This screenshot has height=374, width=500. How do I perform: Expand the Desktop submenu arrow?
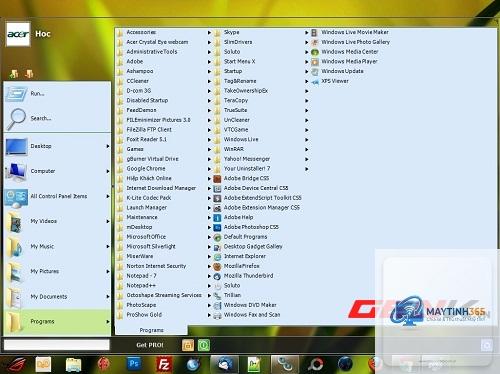coord(108,146)
